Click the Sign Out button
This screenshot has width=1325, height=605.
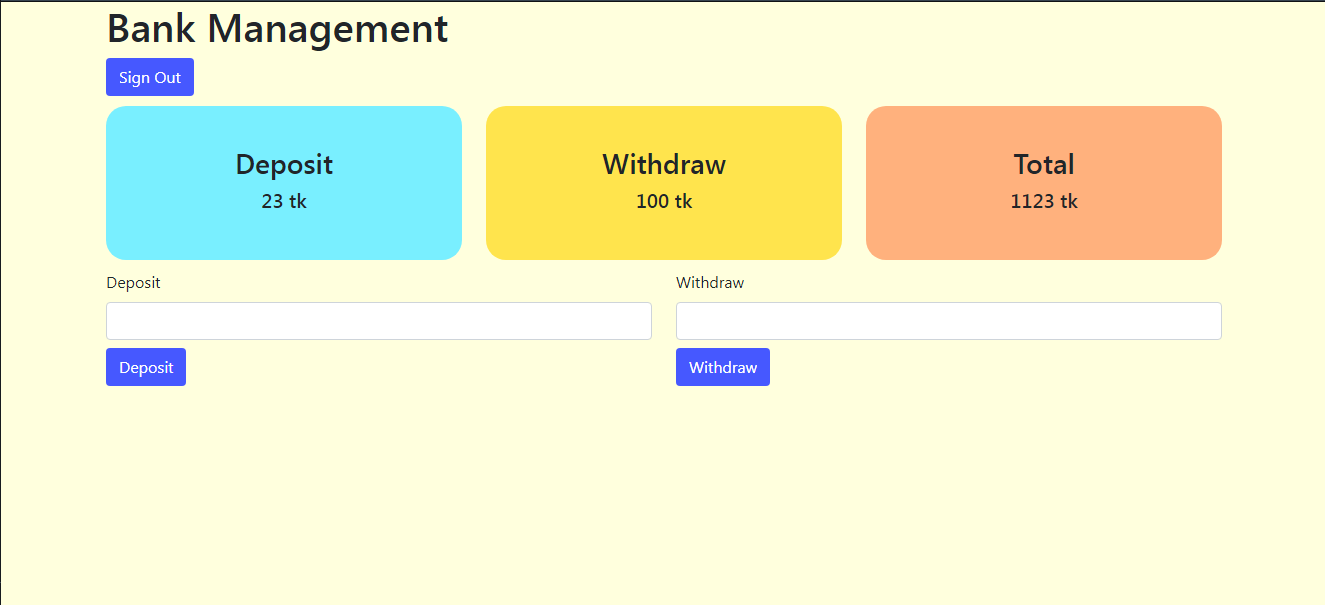click(149, 76)
